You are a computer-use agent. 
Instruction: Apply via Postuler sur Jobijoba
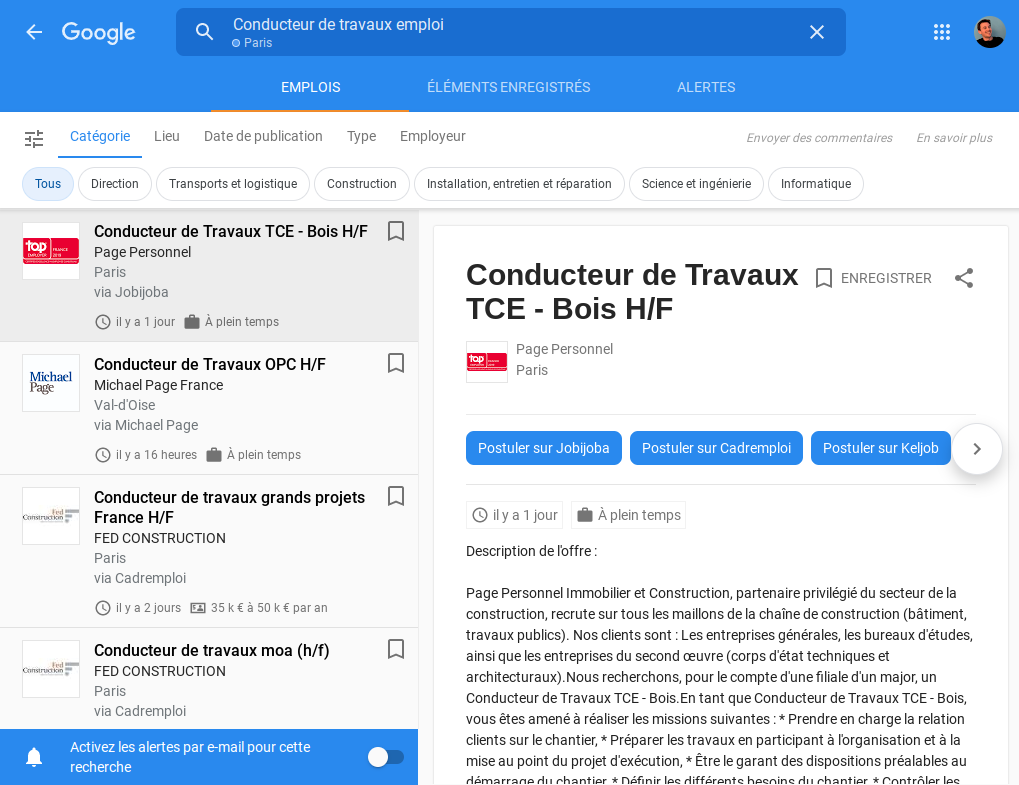(x=544, y=448)
